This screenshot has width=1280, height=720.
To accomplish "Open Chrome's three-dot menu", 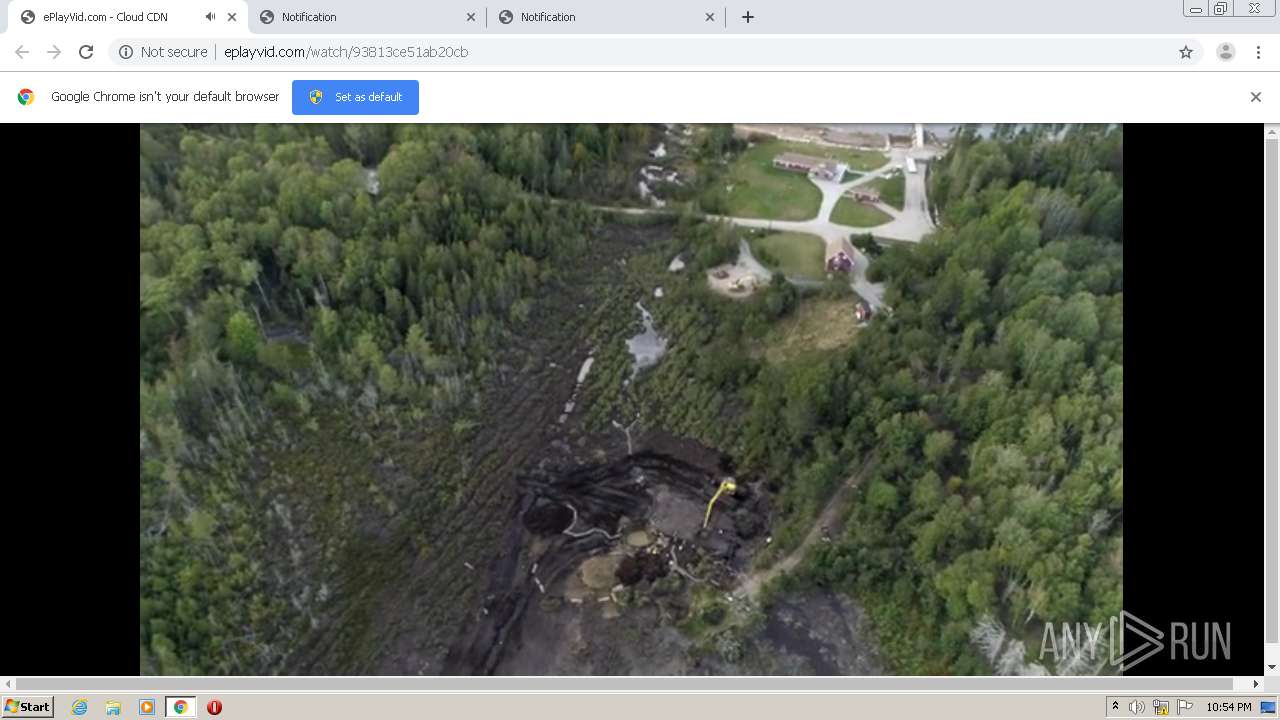I will [x=1259, y=52].
